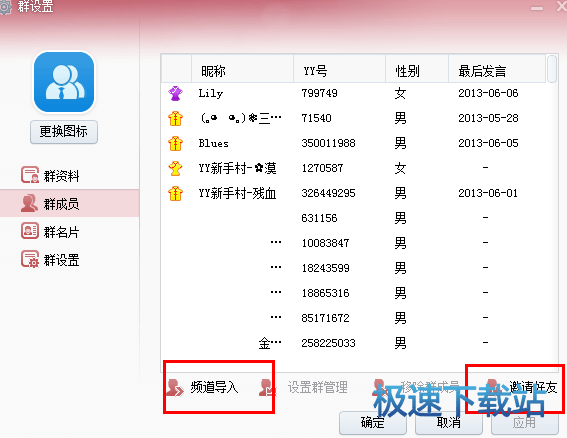Click the 应用 apply button
The image size is (567, 438).
[525, 422]
